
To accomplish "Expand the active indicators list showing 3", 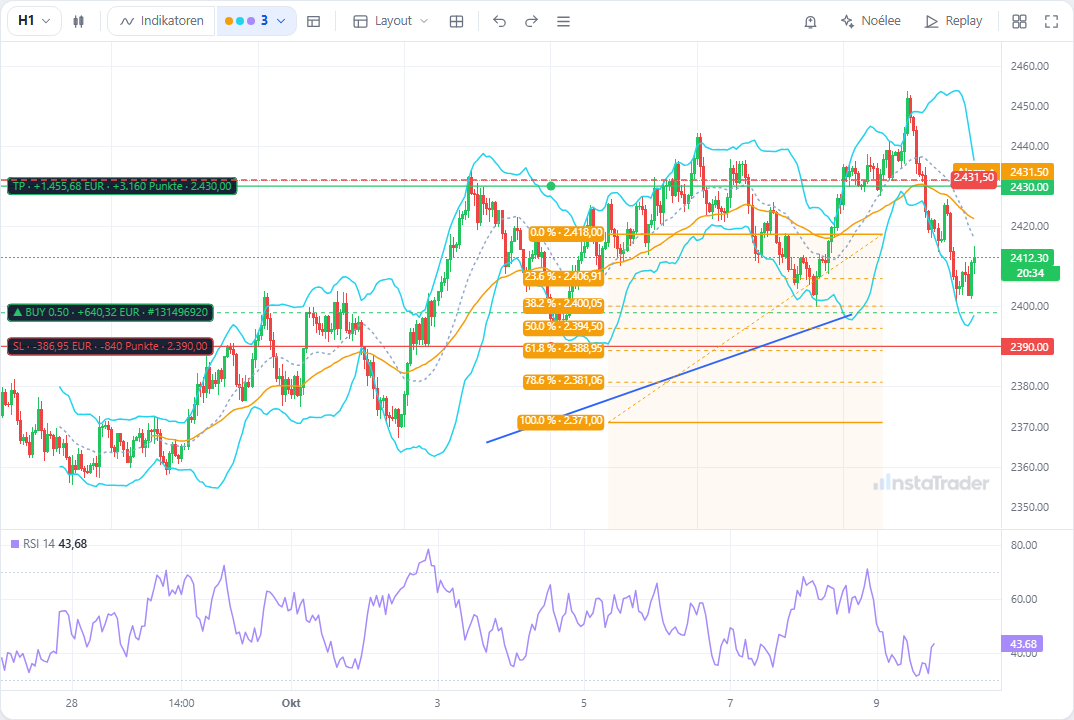I will 256,21.
